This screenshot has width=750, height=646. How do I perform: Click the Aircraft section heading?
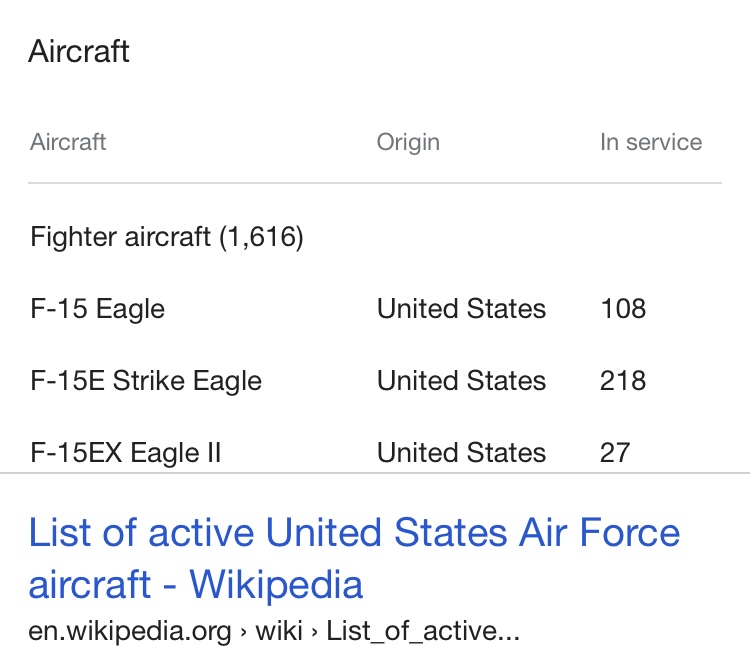[79, 51]
